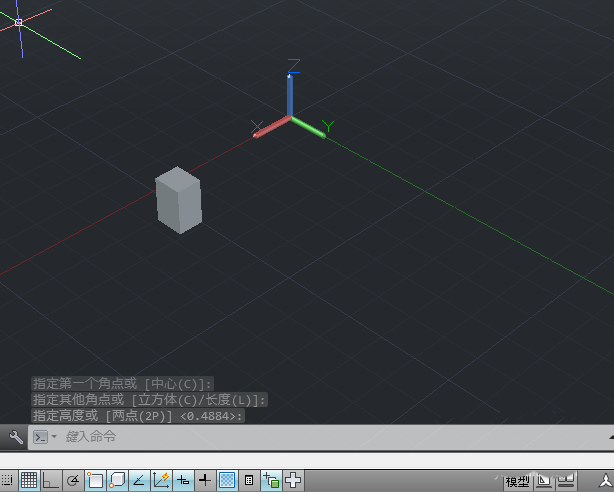Toggle Transparency display (blue checker icon)
The height and width of the screenshot is (494, 614).
click(x=227, y=480)
